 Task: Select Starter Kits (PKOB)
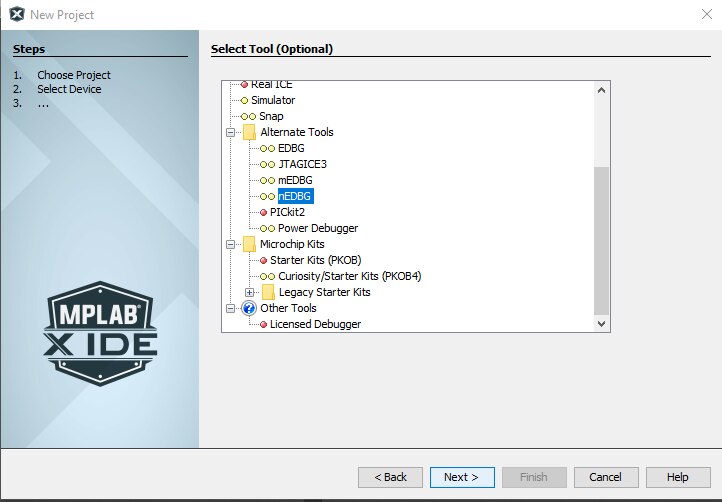point(315,260)
